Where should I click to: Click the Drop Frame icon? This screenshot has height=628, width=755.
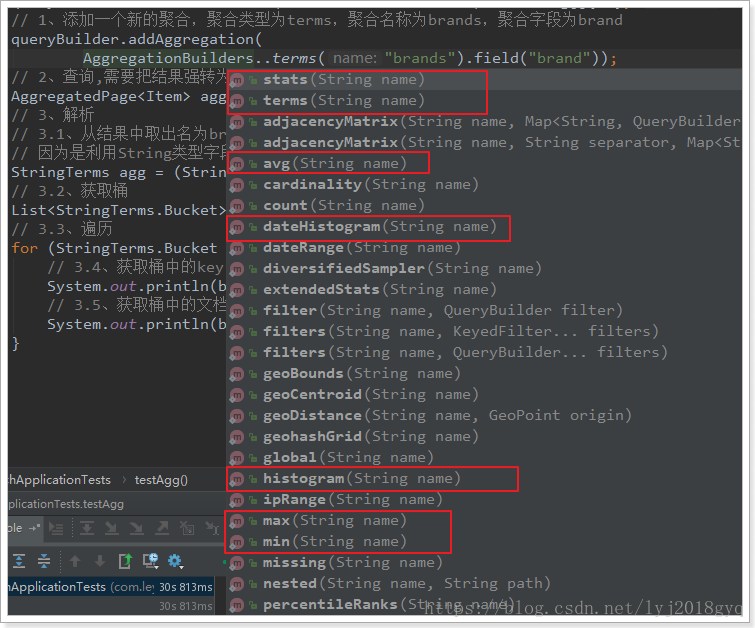pos(187,528)
